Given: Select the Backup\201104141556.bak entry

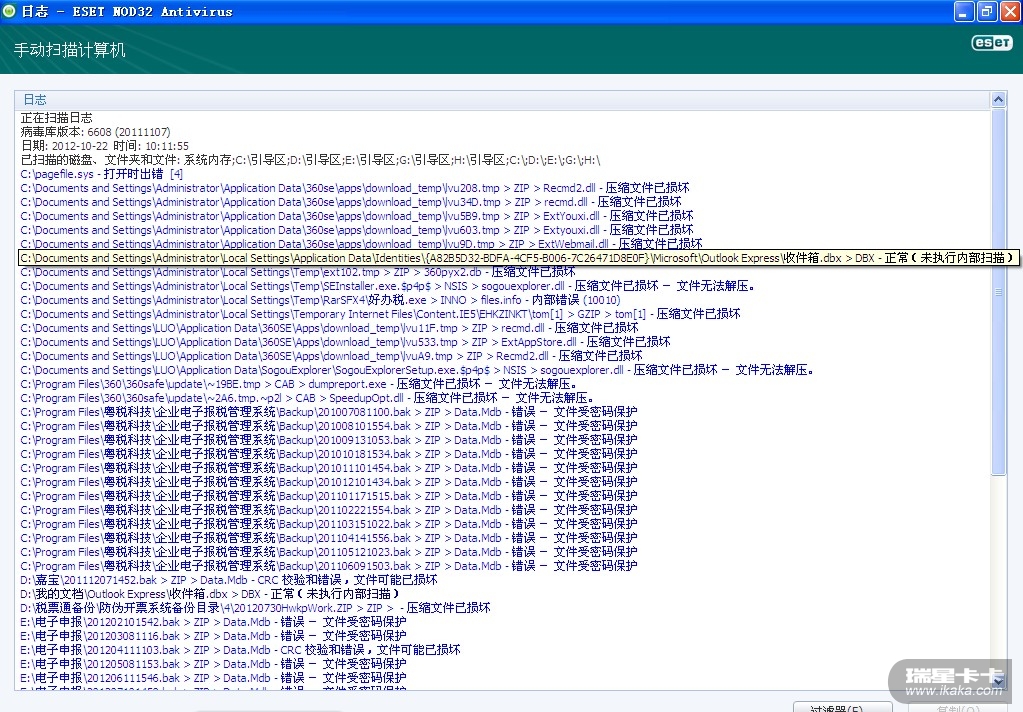Looking at the screenshot, I should 328,538.
